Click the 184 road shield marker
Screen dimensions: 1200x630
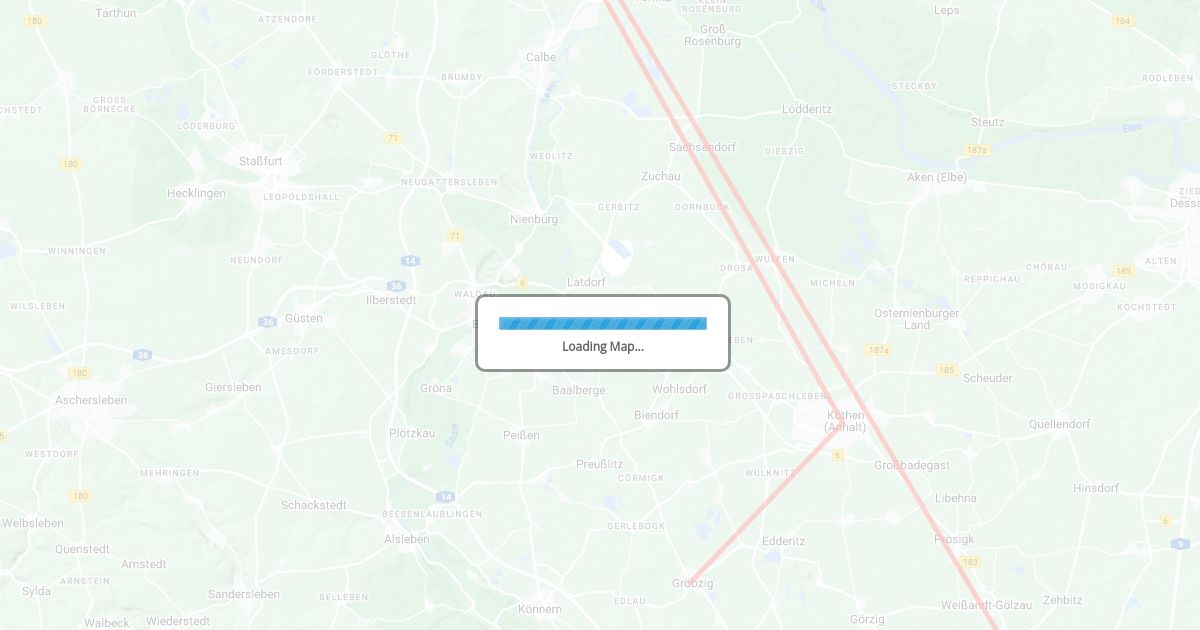[x=1122, y=21]
